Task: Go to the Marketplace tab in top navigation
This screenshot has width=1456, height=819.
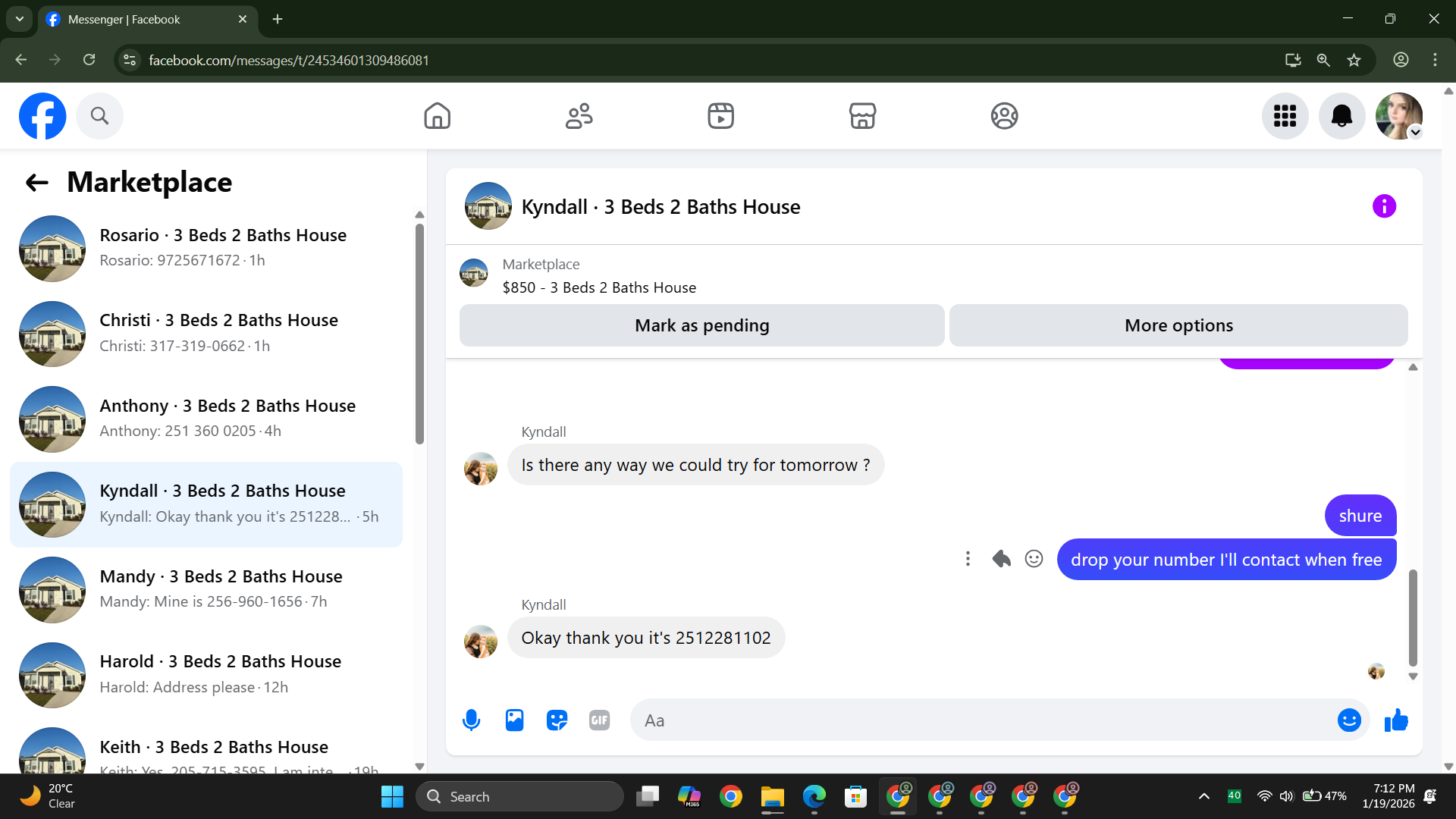Action: pos(862,116)
